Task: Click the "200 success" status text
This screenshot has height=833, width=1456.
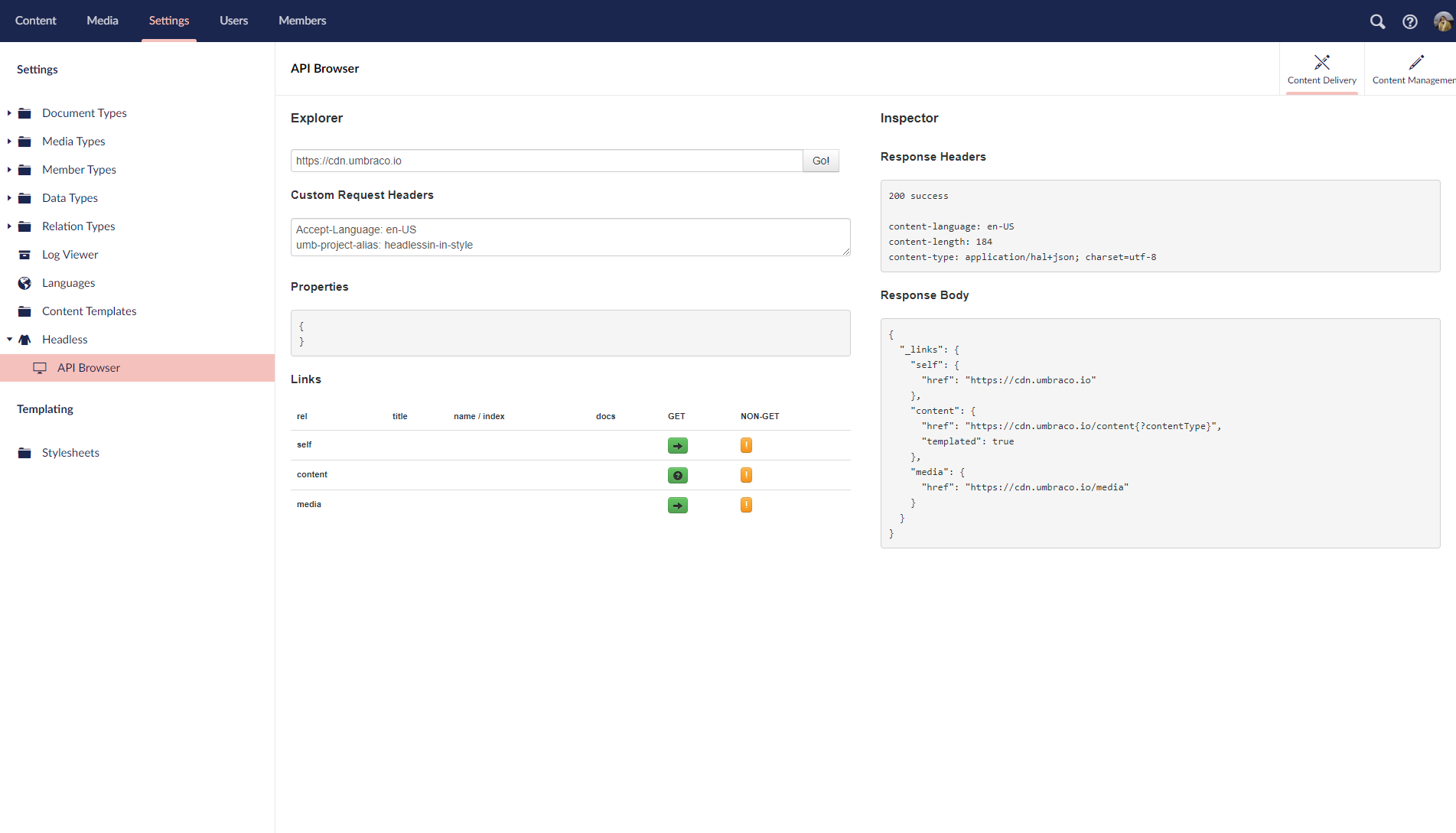Action: (x=918, y=196)
